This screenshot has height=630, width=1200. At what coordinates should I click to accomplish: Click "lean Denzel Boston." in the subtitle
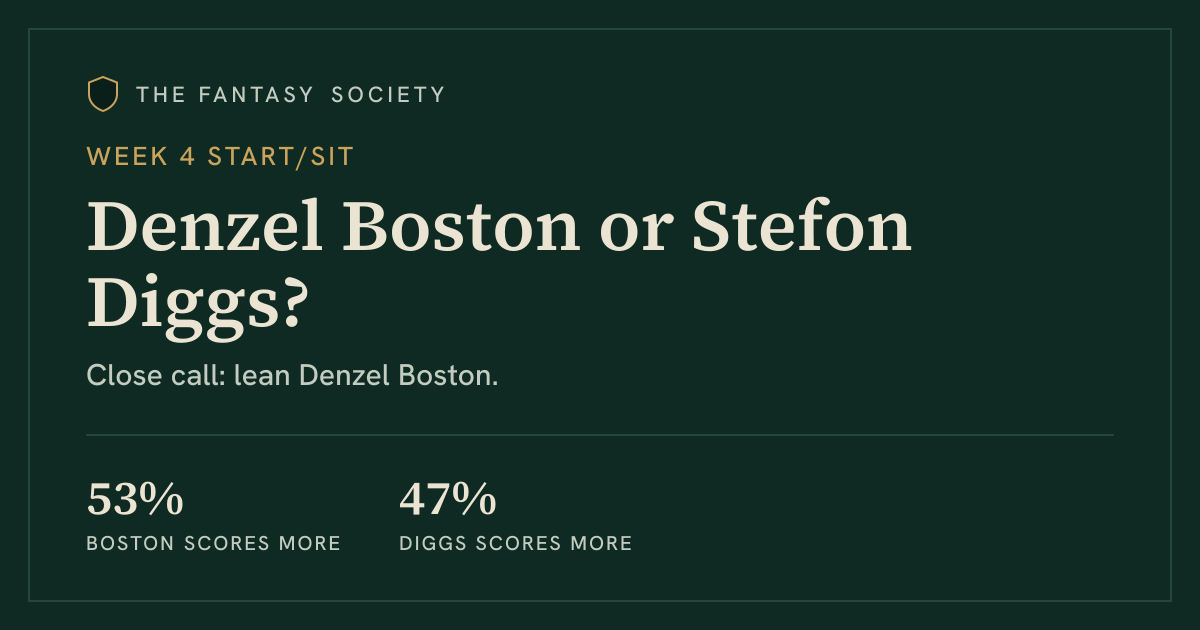coord(366,376)
